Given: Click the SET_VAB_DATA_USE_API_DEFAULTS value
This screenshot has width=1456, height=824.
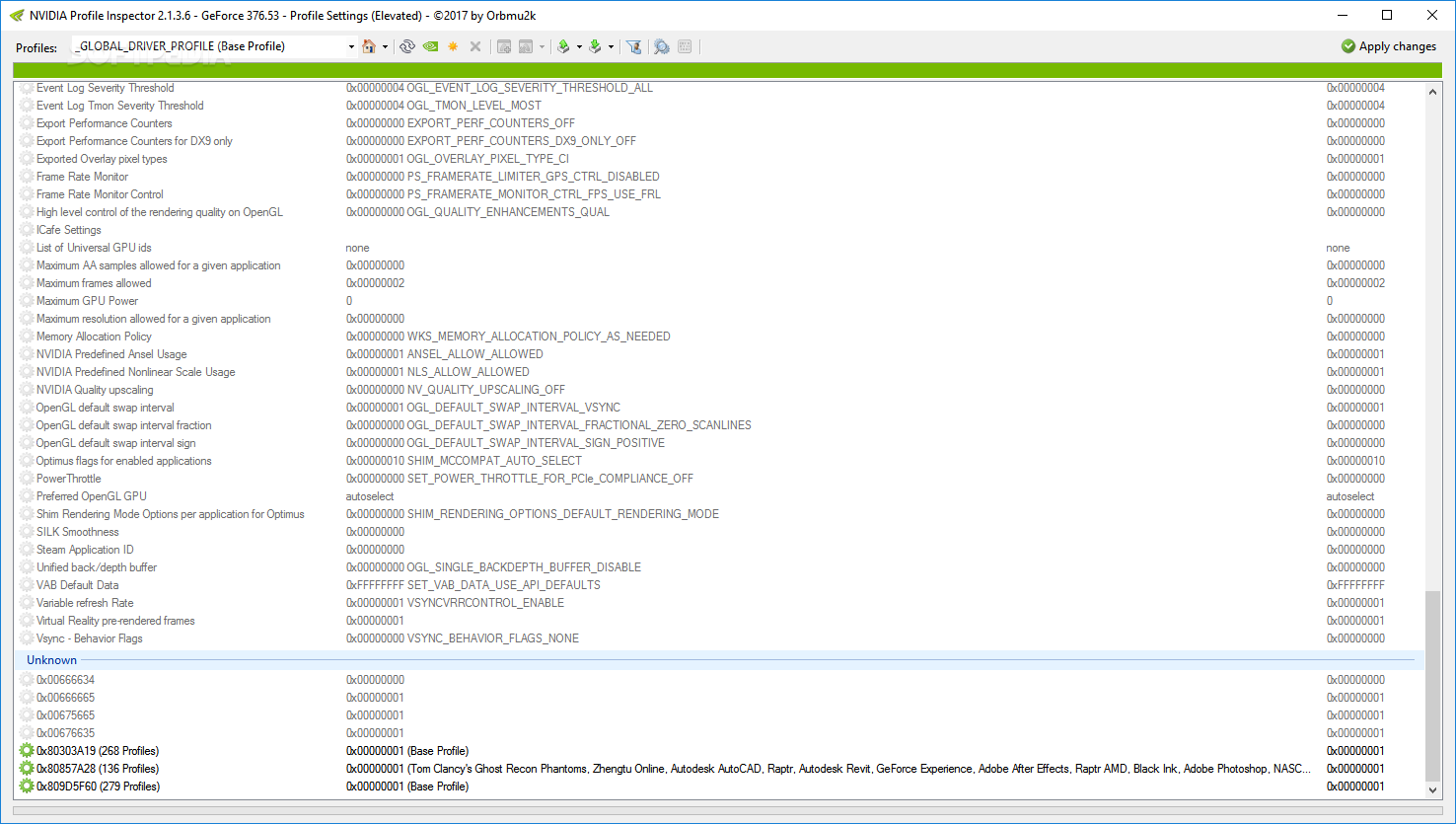Looking at the screenshot, I should [473, 585].
